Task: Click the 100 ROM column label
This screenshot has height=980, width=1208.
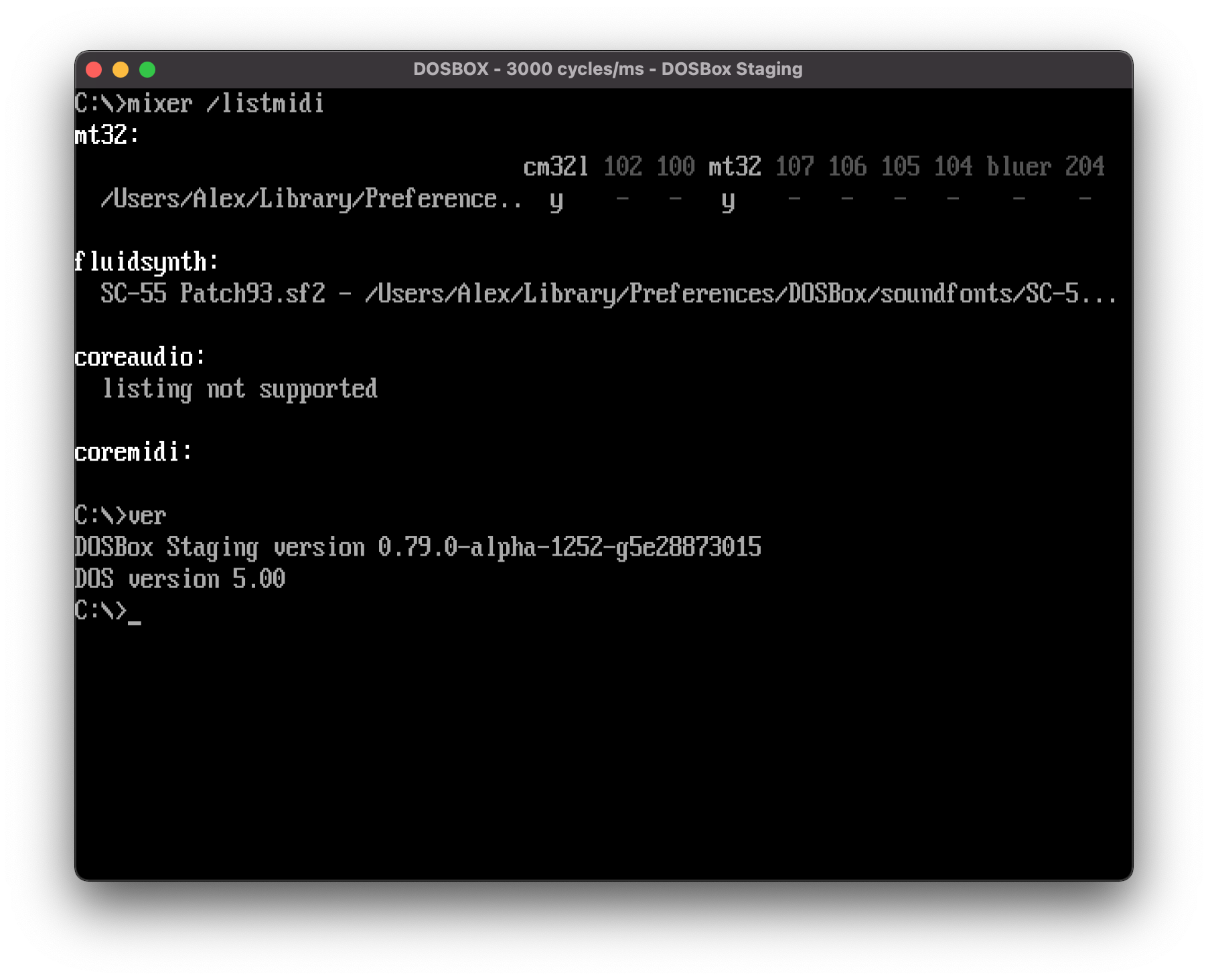Action: point(675,167)
